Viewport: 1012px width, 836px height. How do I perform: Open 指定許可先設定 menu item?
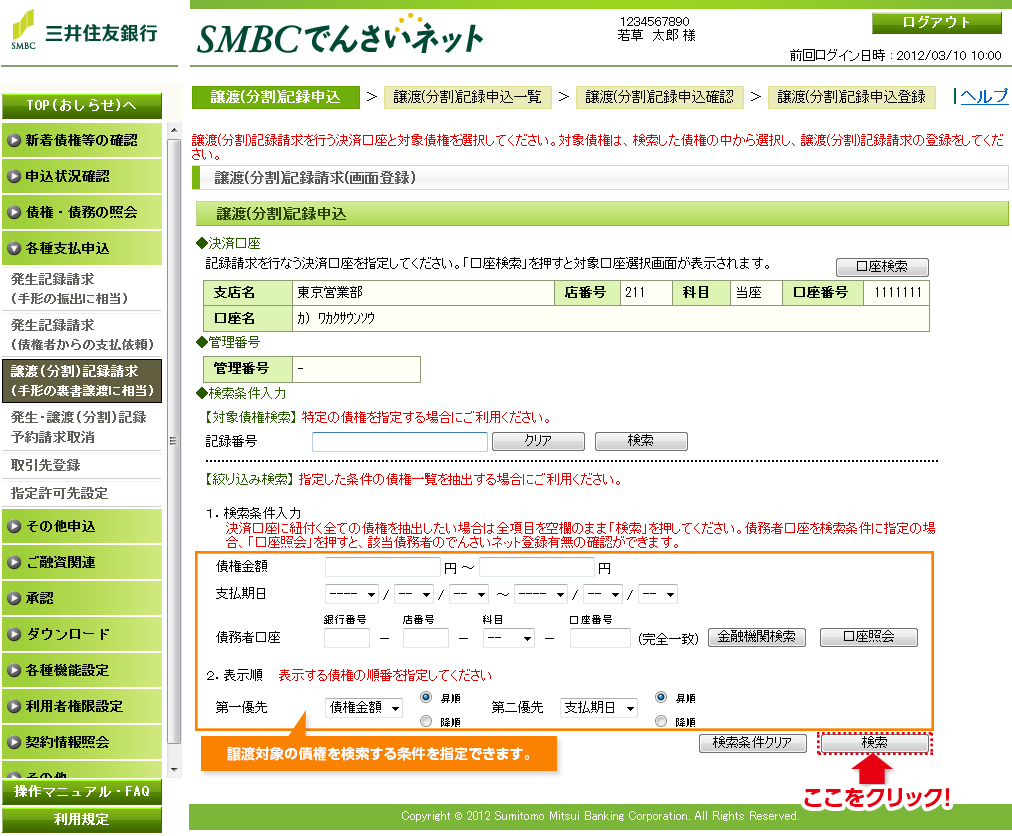[82, 493]
